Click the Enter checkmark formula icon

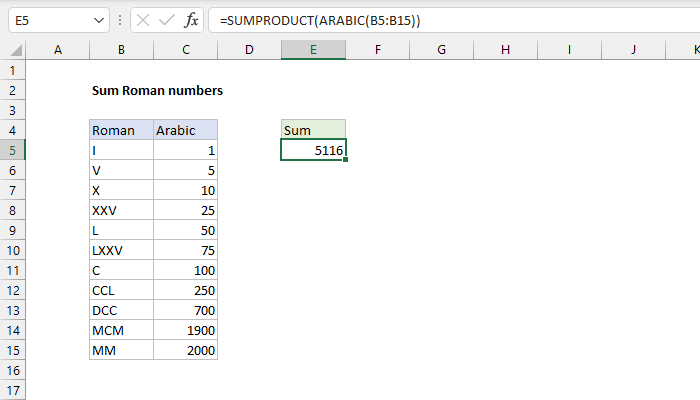[167, 20]
